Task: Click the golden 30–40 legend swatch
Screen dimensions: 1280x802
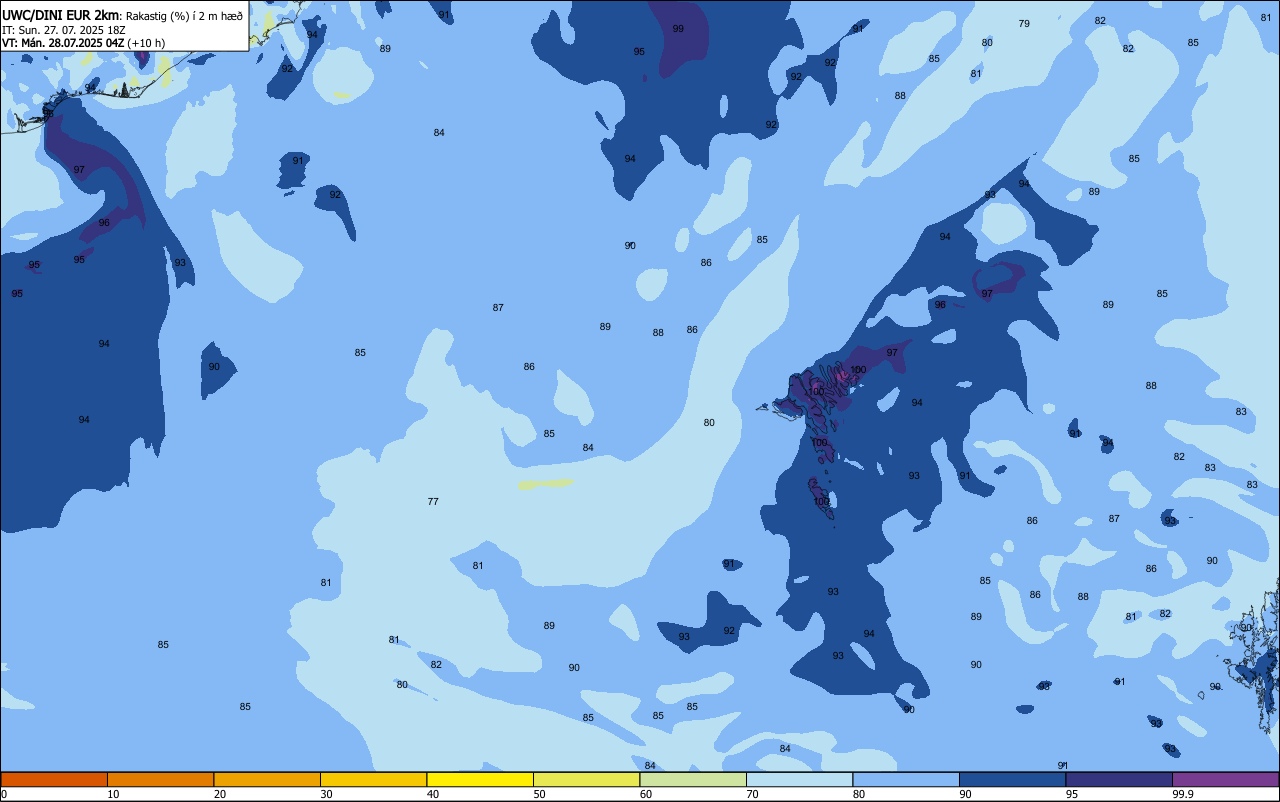Action: [x=373, y=779]
